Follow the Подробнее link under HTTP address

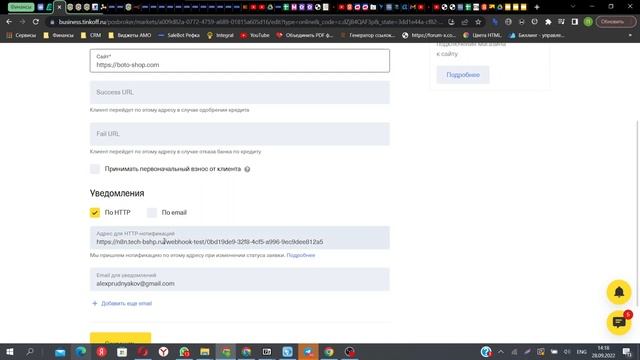pos(301,255)
